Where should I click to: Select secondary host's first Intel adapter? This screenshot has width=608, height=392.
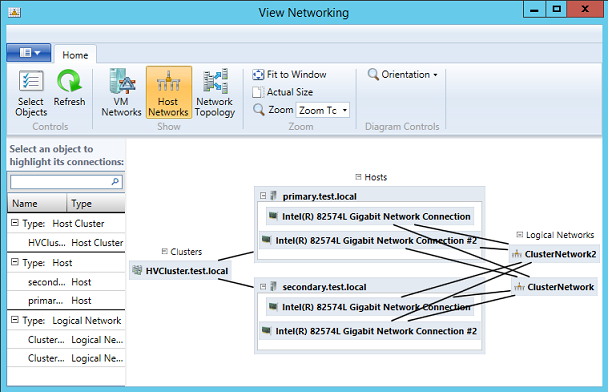pos(370,307)
